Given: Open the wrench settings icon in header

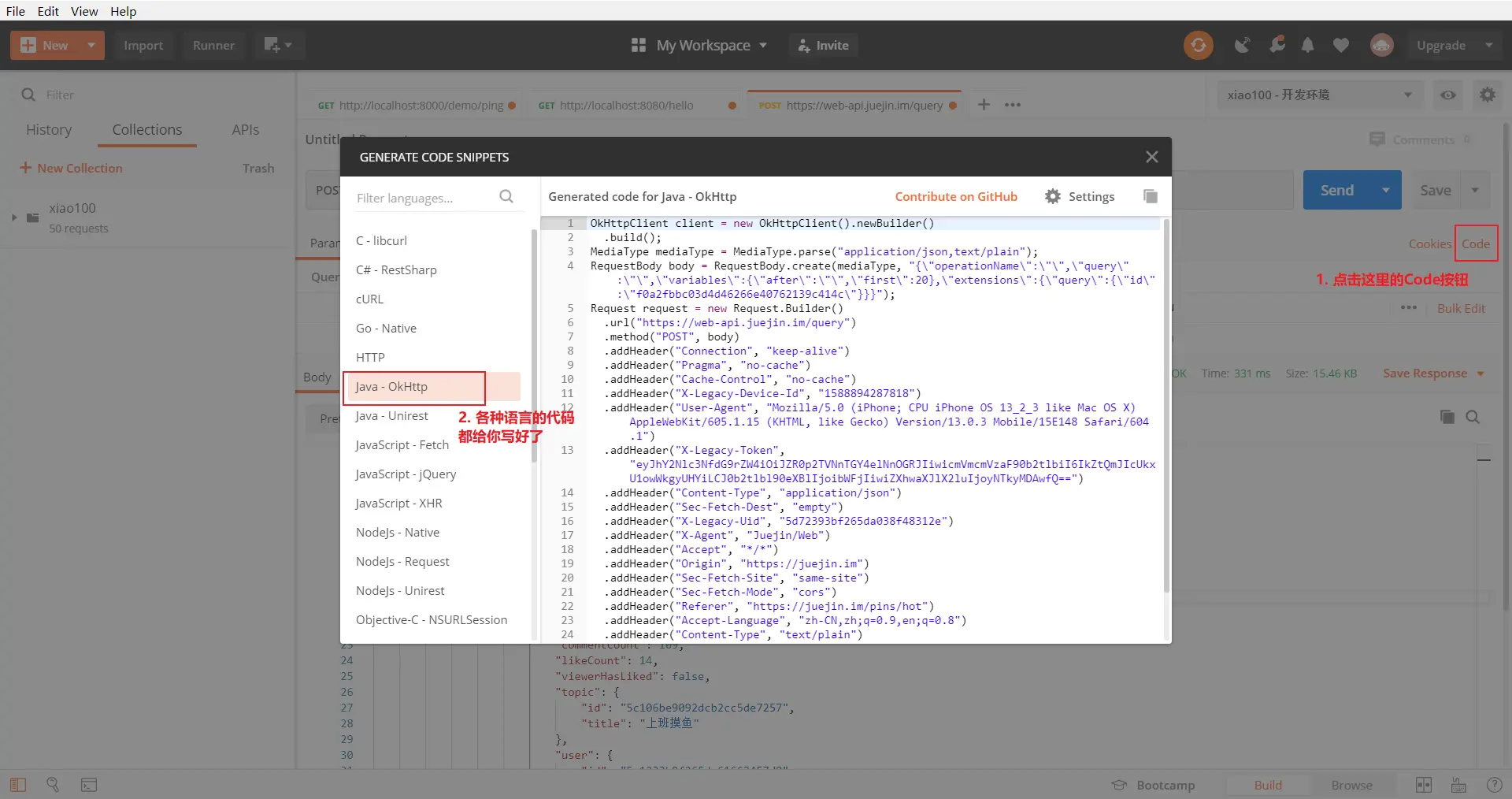Looking at the screenshot, I should 1277,45.
